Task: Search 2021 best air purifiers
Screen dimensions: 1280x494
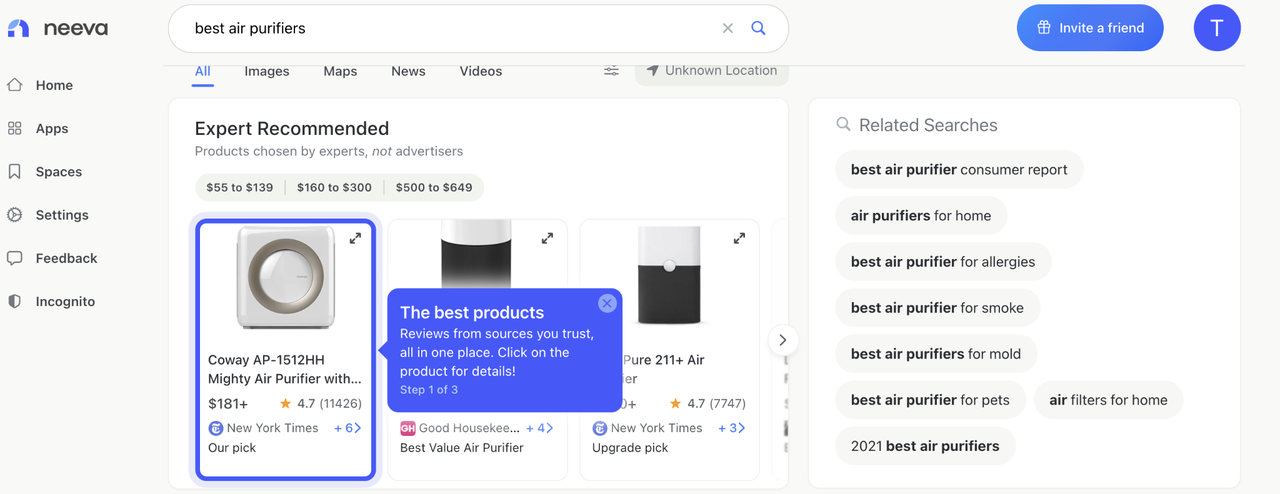Action: tap(925, 446)
